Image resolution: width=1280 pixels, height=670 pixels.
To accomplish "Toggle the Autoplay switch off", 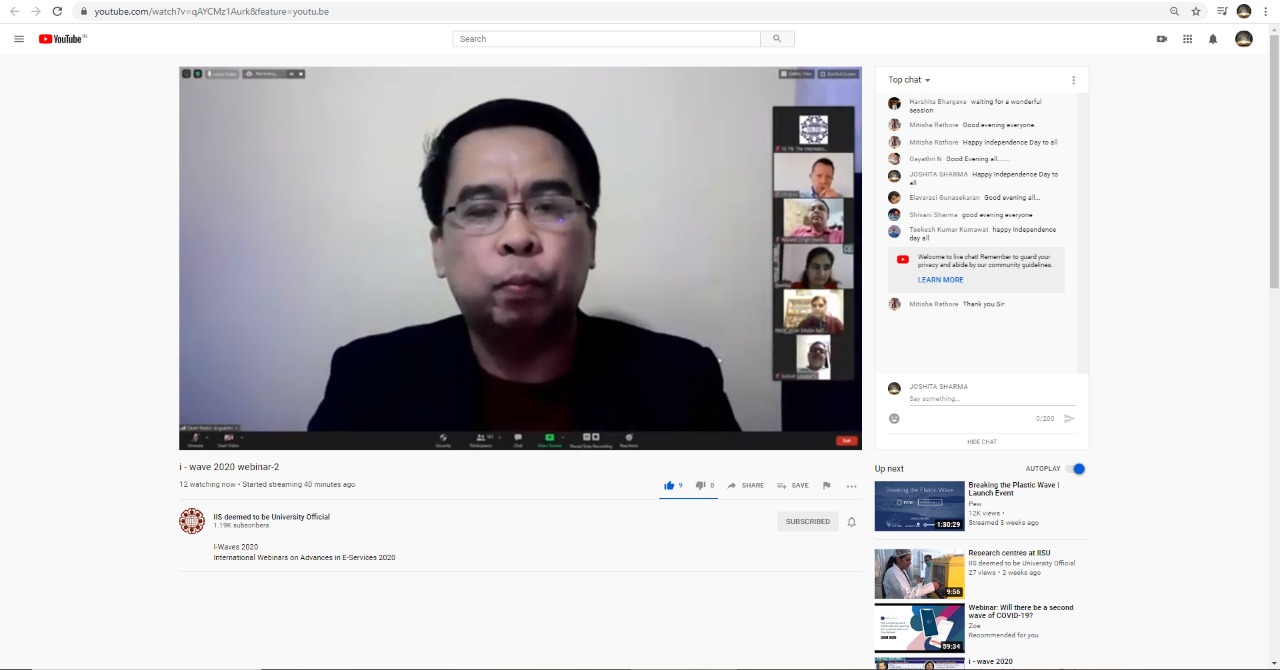I will (x=1076, y=469).
